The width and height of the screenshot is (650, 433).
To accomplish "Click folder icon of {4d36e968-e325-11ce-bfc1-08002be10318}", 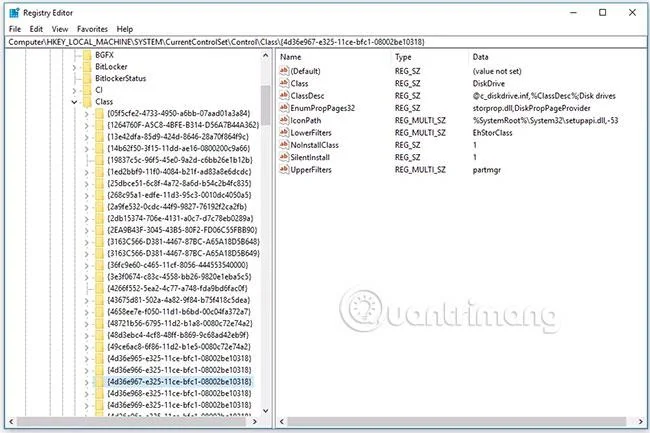I will [x=99, y=393].
